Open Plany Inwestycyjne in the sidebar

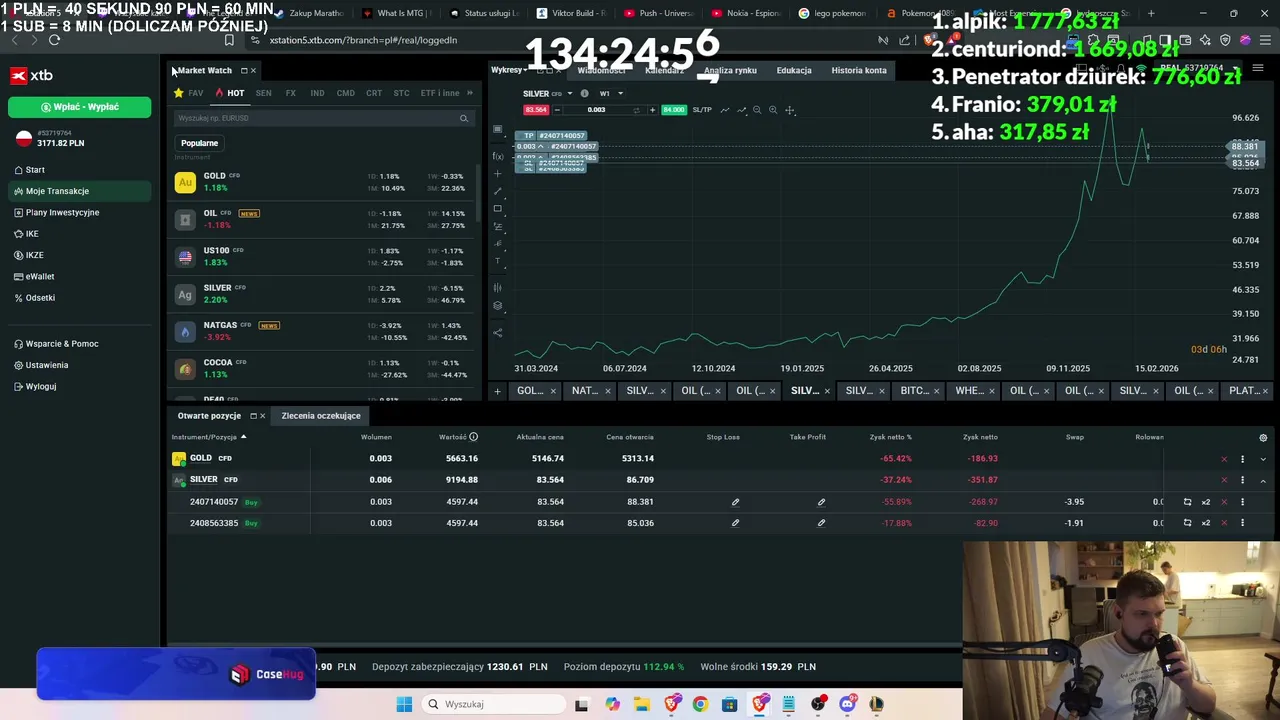(57, 212)
